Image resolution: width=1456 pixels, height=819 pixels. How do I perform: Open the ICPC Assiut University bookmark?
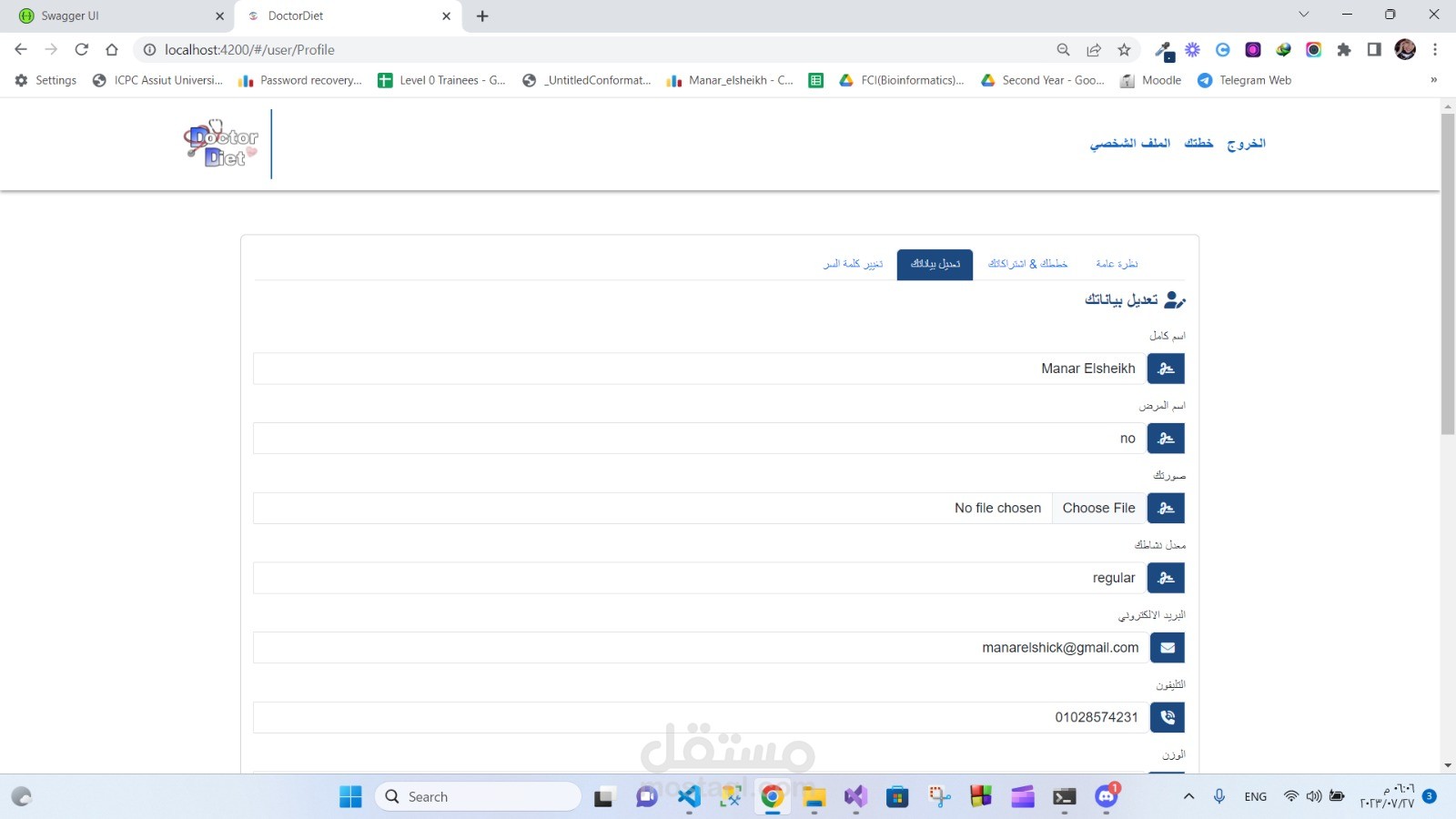[x=157, y=80]
